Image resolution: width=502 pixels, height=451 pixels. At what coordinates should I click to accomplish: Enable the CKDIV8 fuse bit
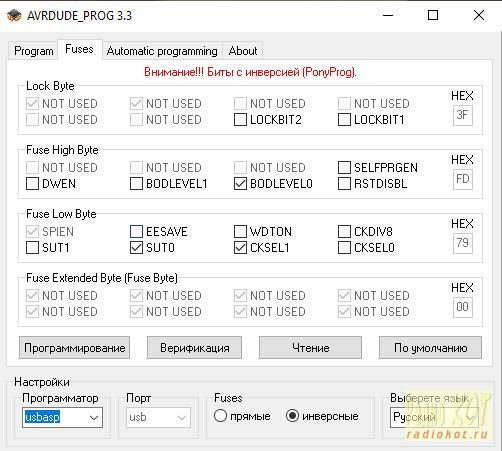(344, 232)
